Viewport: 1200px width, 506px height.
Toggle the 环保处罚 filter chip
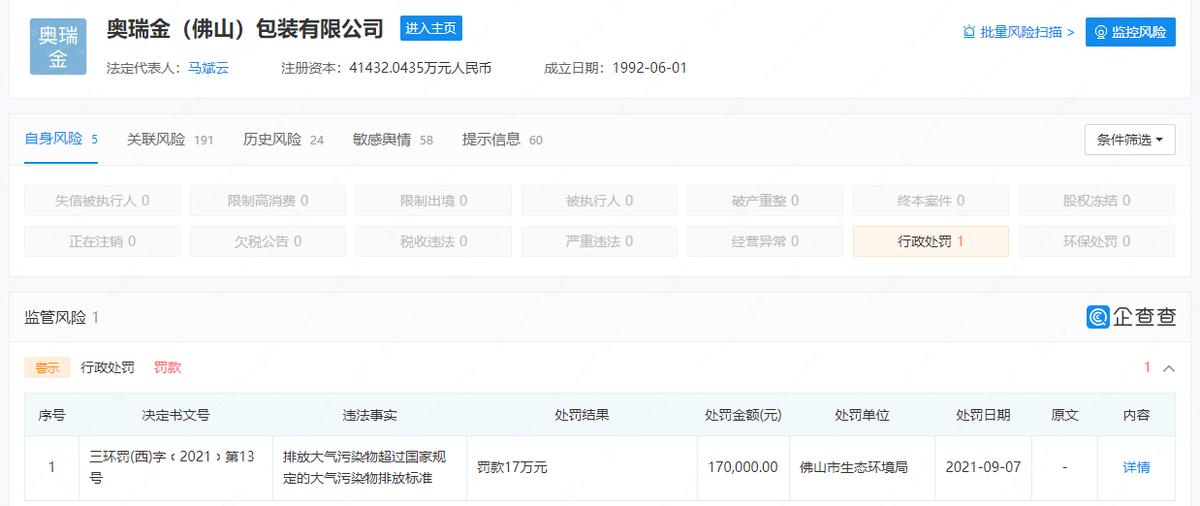click(x=1096, y=241)
